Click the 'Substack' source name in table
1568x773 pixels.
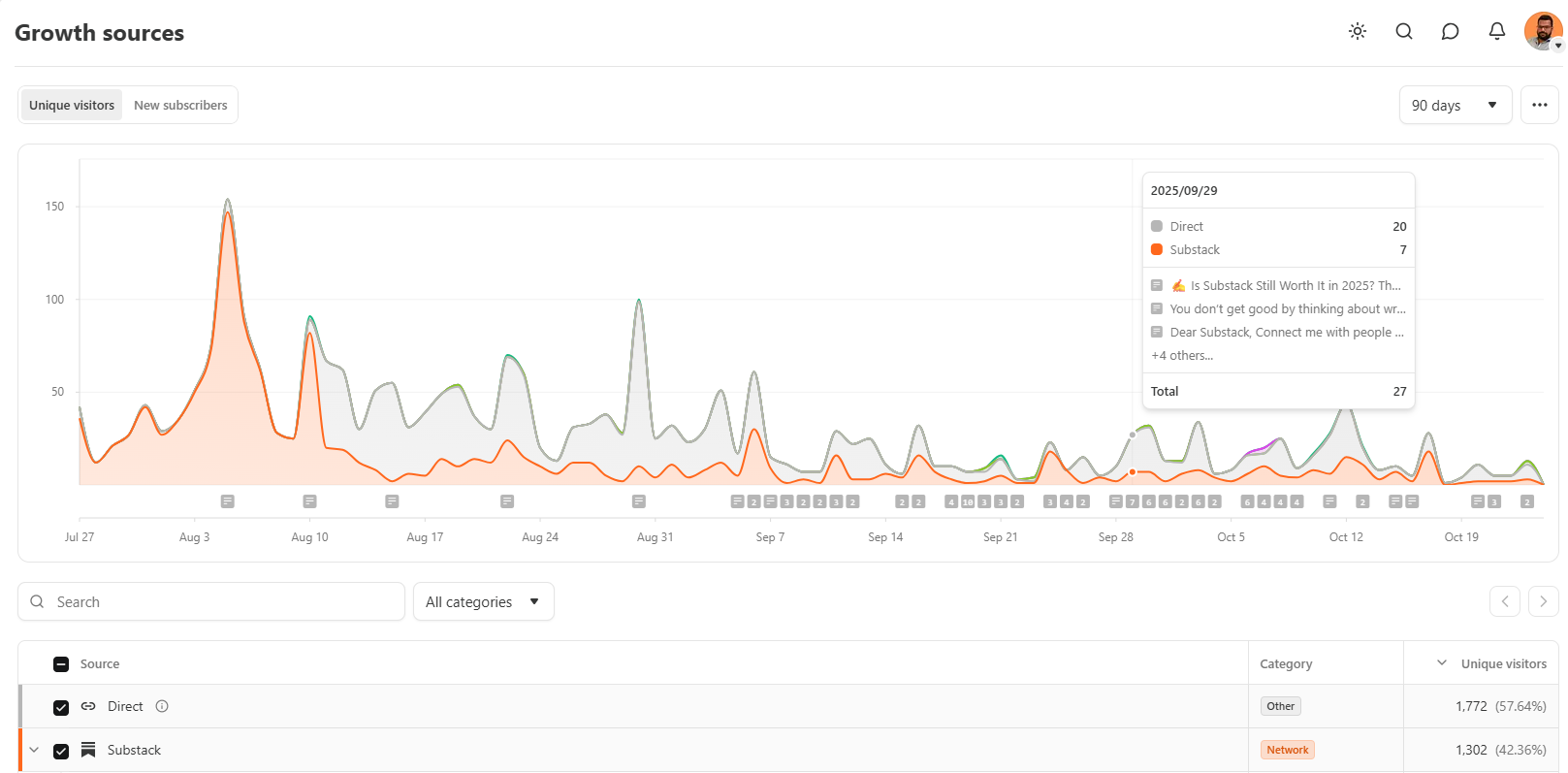[x=134, y=750]
